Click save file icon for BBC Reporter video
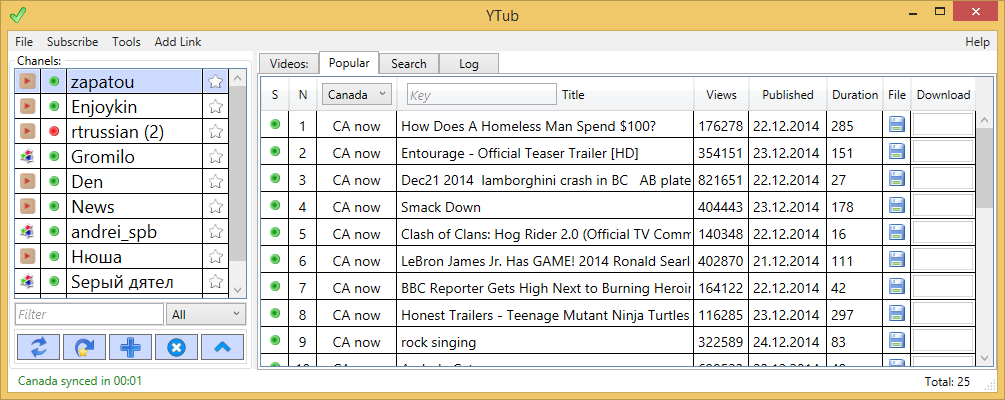Viewport: 1005px width, 400px height. tap(897, 286)
